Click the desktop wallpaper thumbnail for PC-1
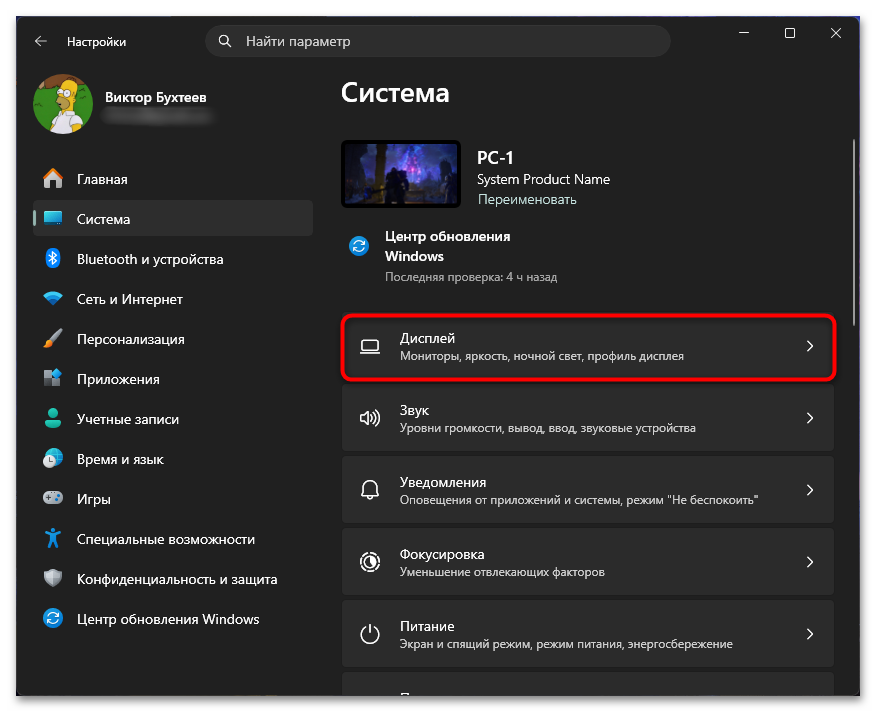The width and height of the screenshot is (876, 712). [x=401, y=174]
